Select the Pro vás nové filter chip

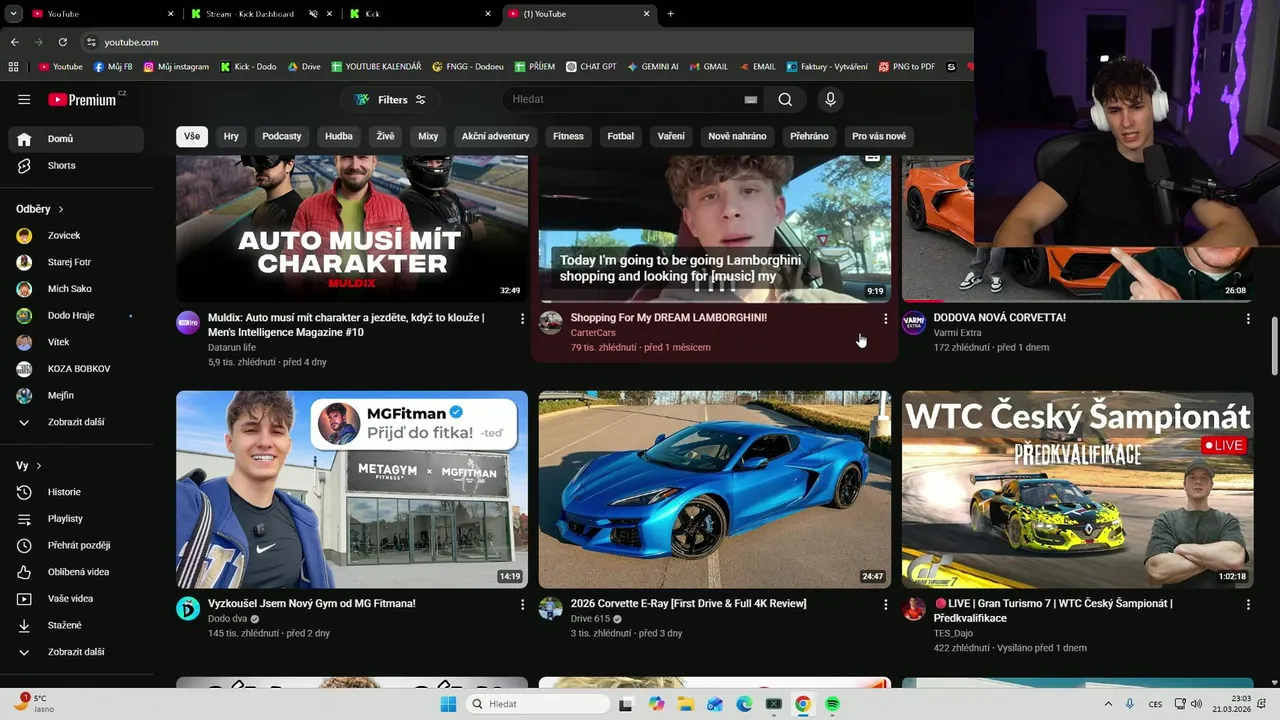[879, 136]
